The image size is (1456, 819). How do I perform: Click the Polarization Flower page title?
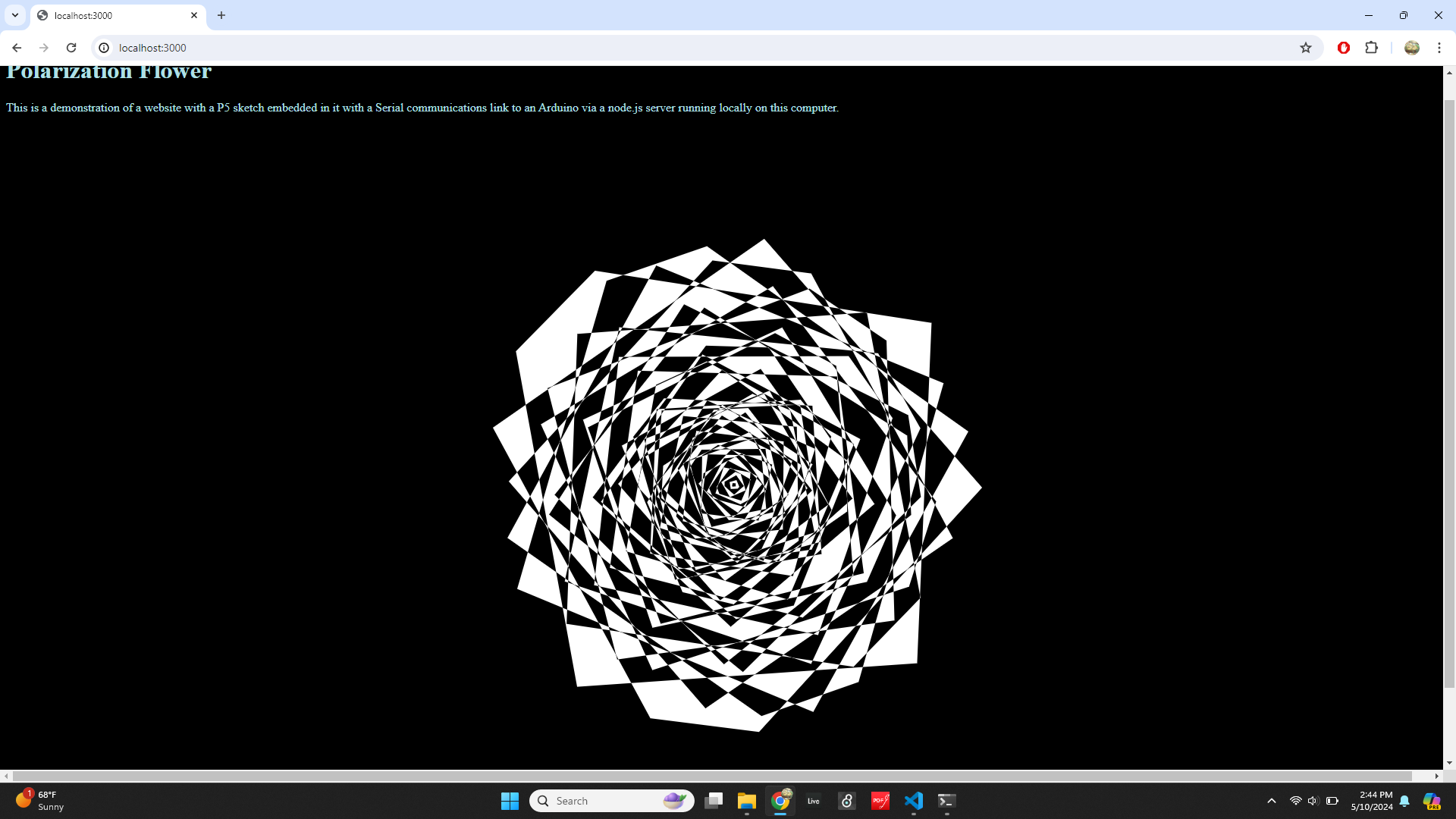coord(109,73)
